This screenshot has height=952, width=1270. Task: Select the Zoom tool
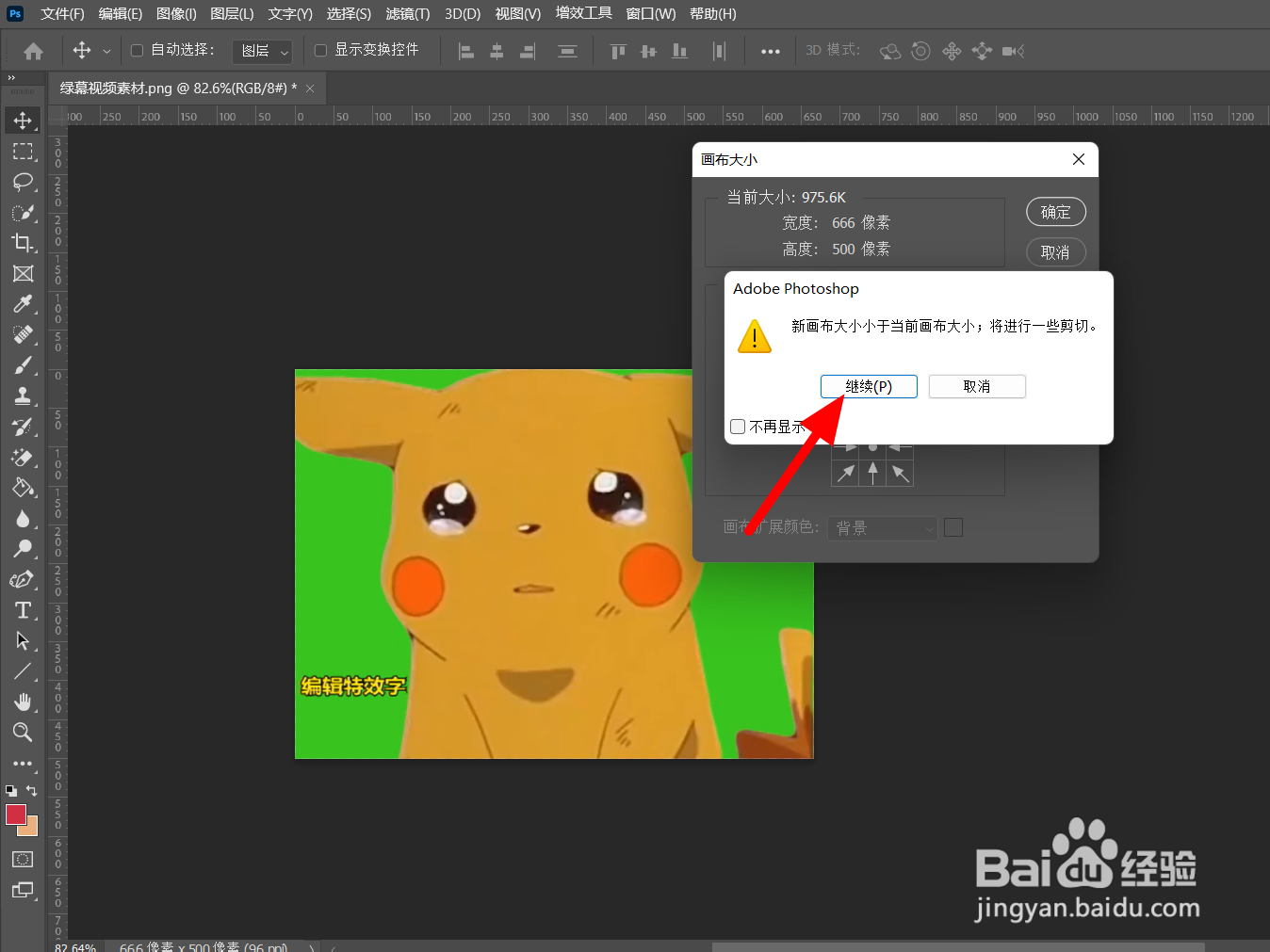[x=23, y=733]
